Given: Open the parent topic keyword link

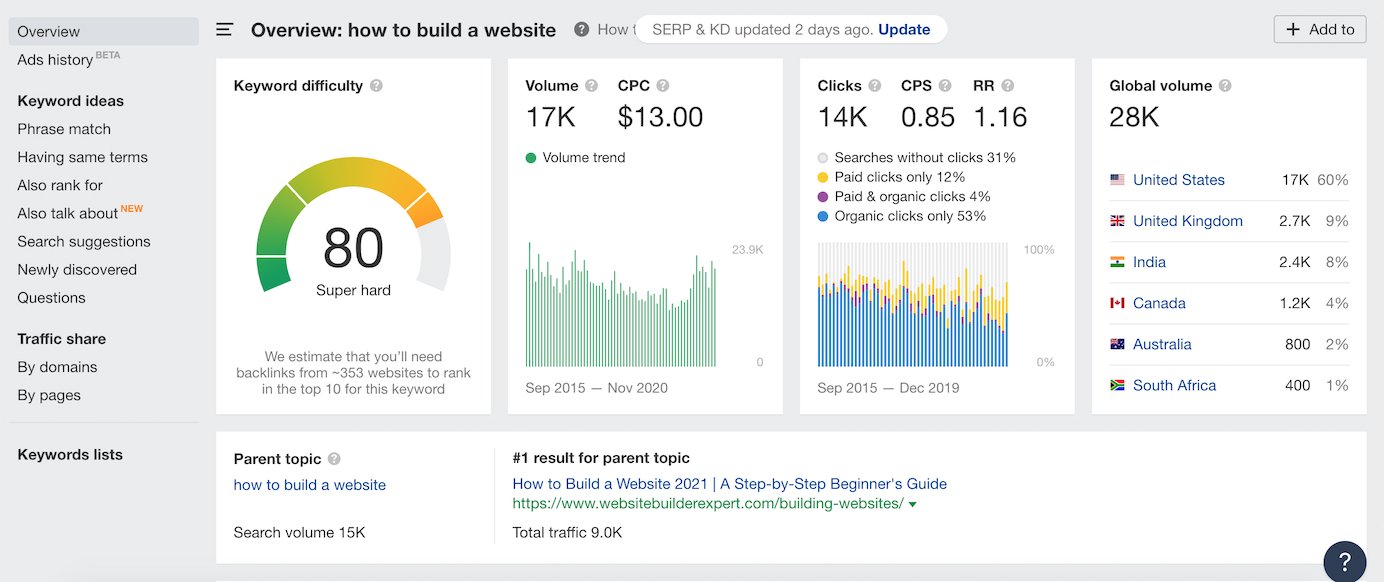Looking at the screenshot, I should pos(309,485).
